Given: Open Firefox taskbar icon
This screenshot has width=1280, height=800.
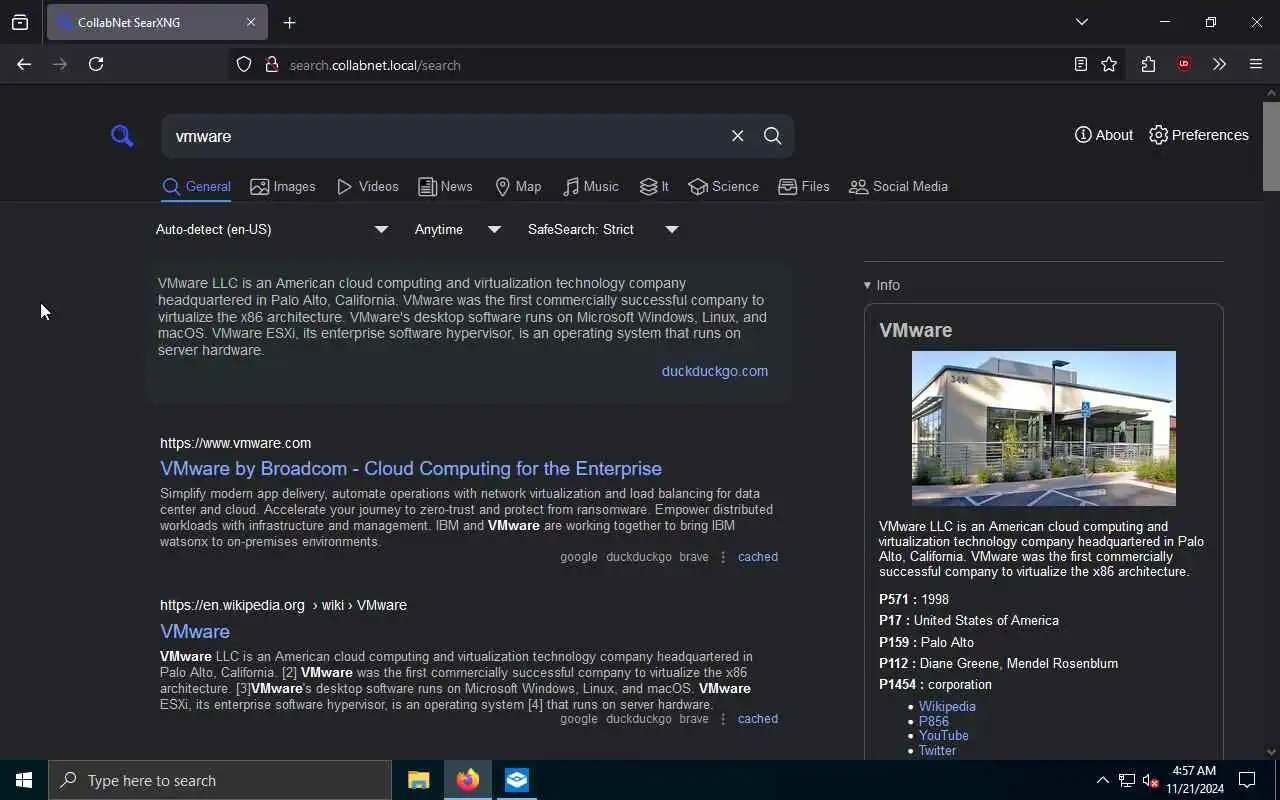Looking at the screenshot, I should 467,780.
